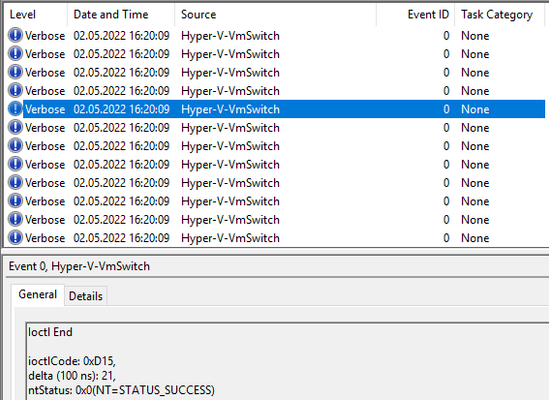Select the highlighted row's Hyper-V-VmSwitch source cell
549x400 pixels.
coord(230,109)
